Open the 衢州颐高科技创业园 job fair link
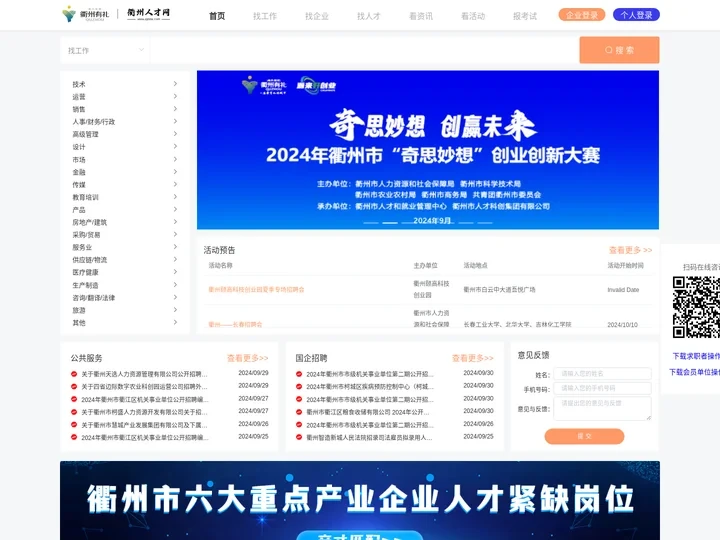 (256, 289)
